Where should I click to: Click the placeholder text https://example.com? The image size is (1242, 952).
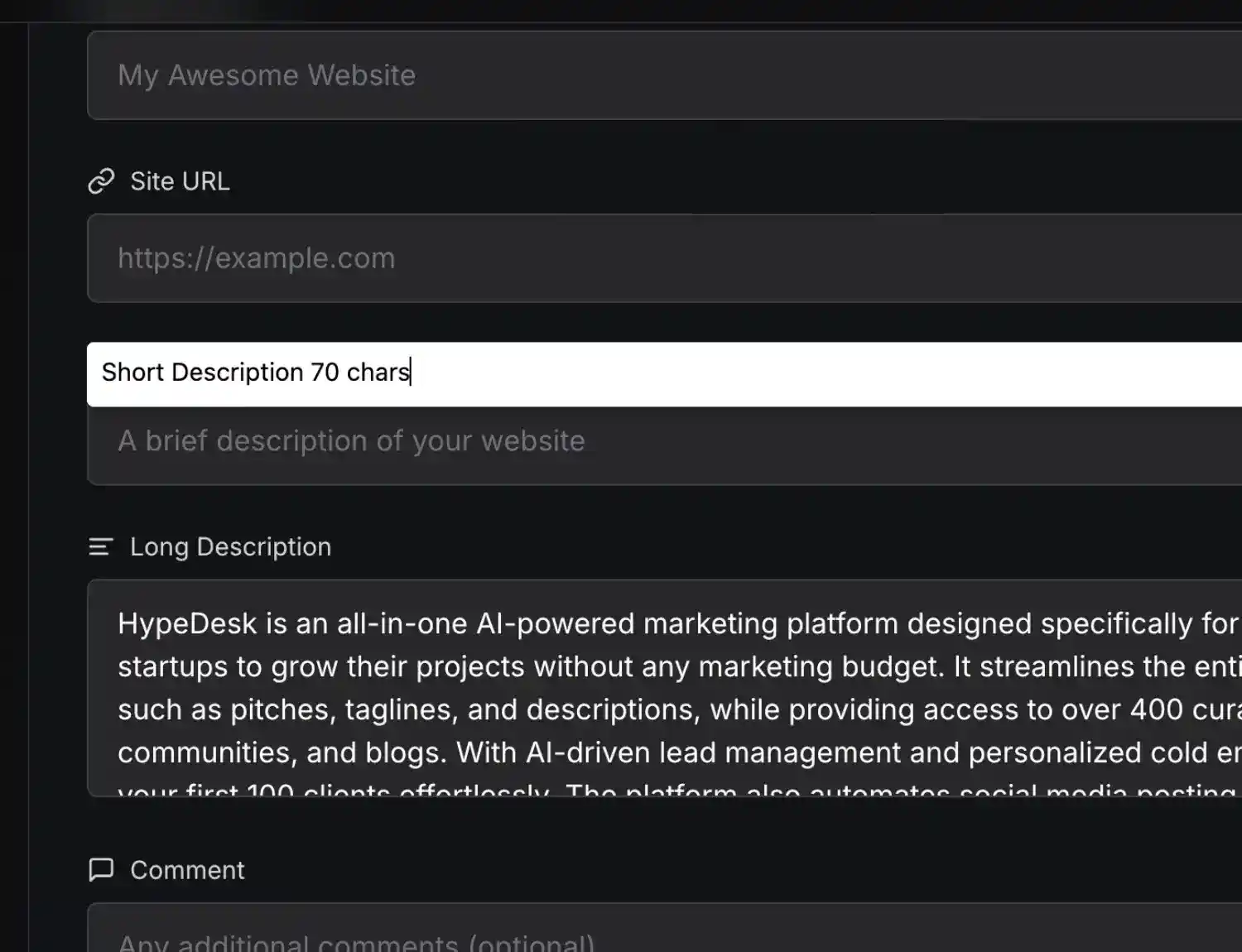[256, 257]
